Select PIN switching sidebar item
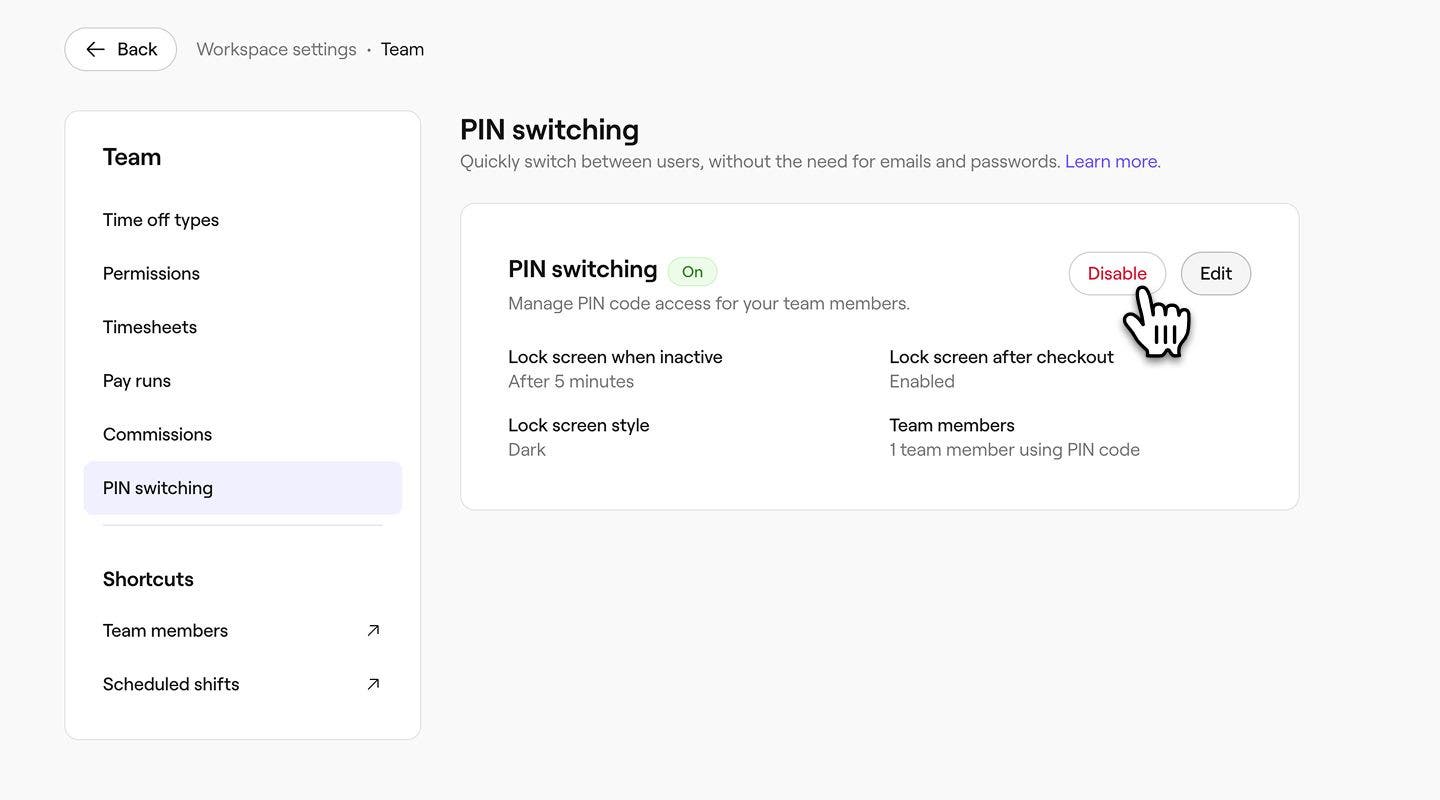The width and height of the screenshot is (1440, 800). coord(158,488)
